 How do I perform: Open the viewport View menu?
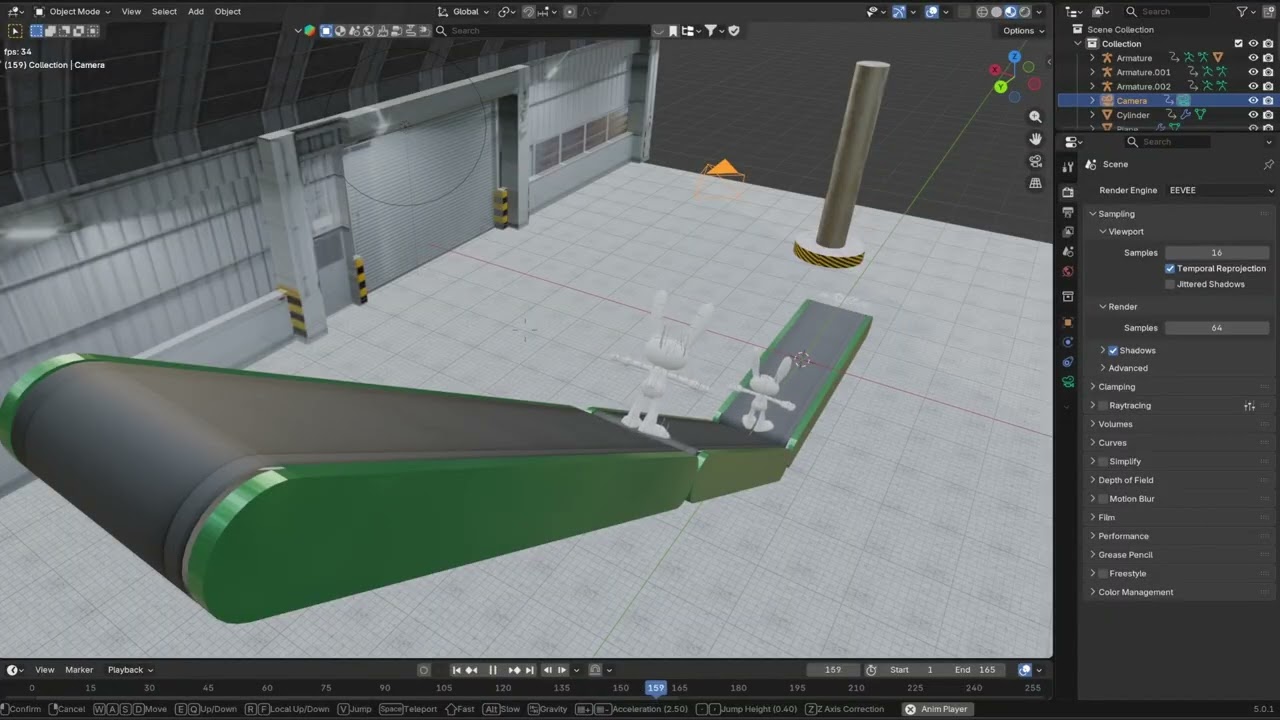click(131, 12)
